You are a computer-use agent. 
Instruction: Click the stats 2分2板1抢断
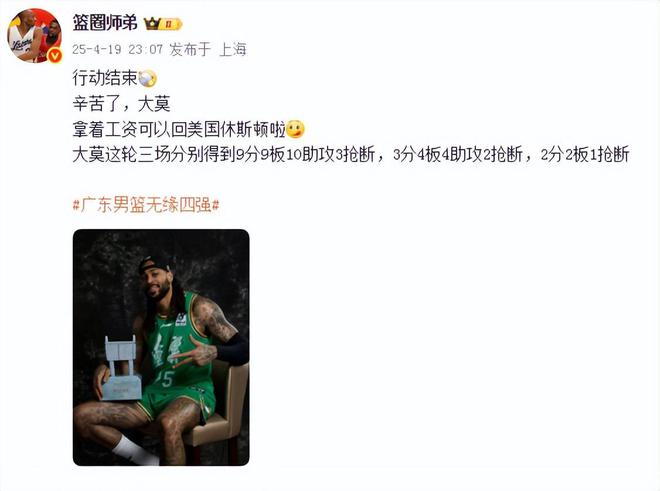point(585,155)
